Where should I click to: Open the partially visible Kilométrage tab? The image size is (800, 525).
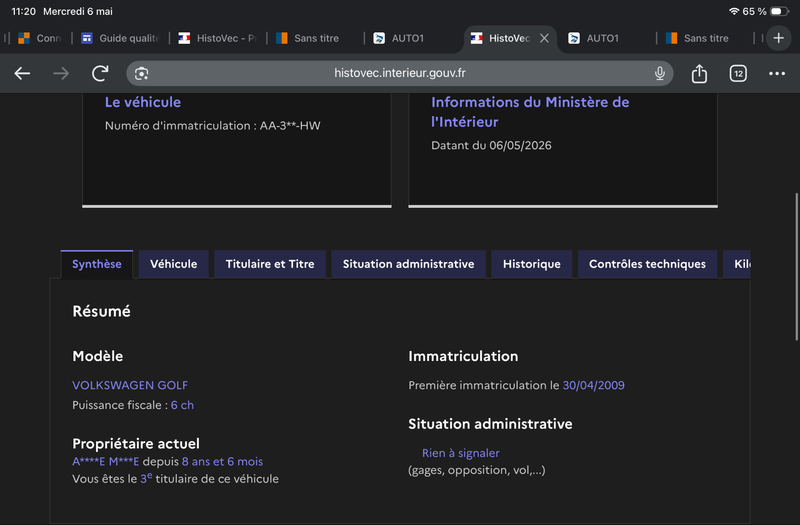click(737, 264)
